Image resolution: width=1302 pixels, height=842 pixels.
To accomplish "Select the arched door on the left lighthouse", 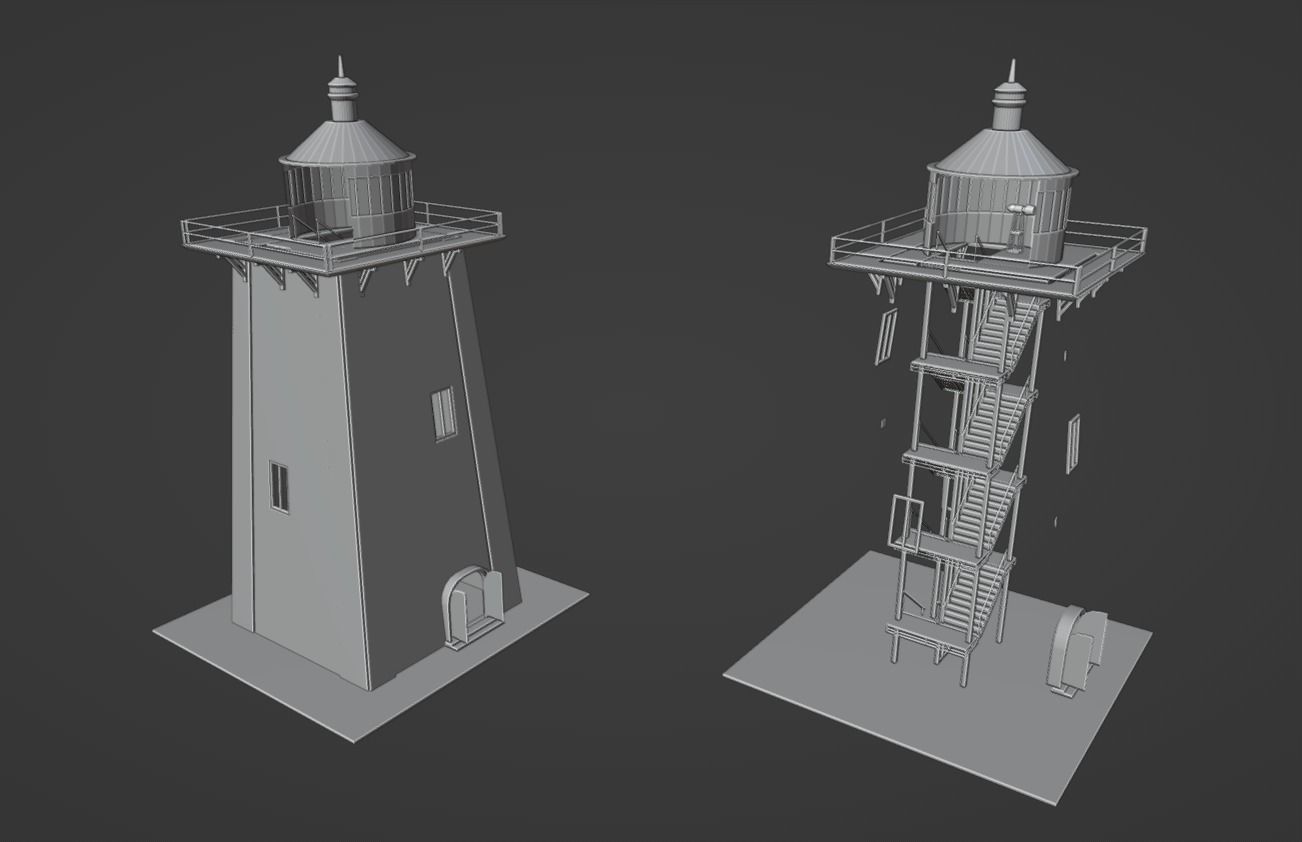I will (471, 606).
